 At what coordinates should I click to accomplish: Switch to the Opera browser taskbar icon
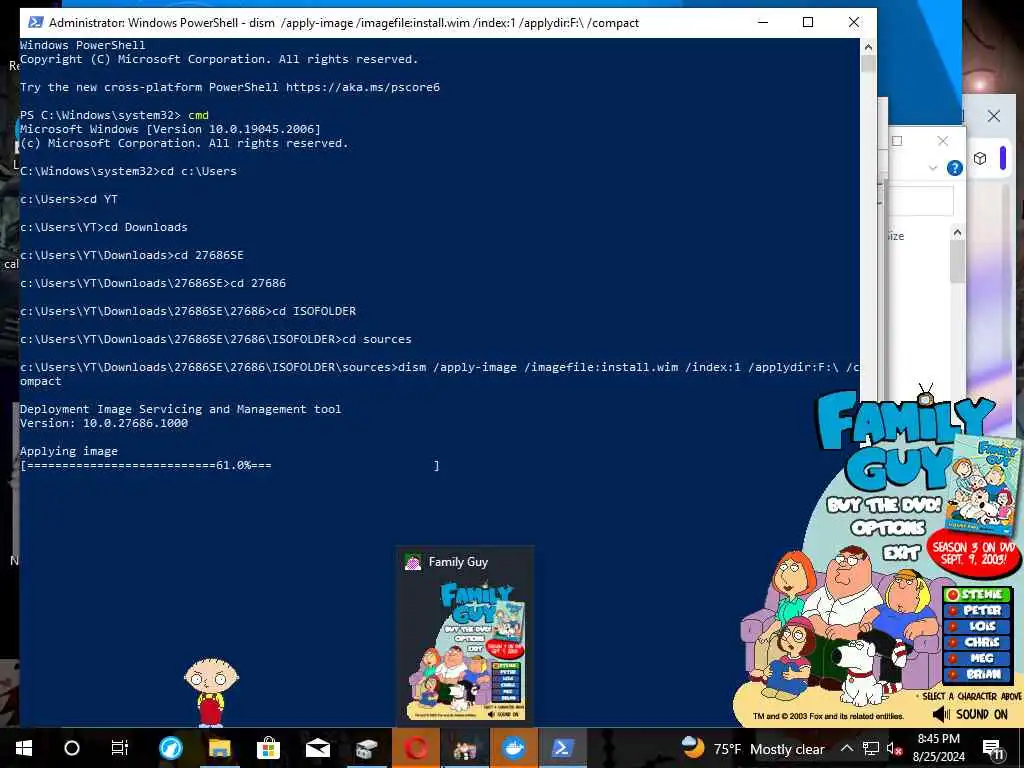pyautogui.click(x=415, y=748)
